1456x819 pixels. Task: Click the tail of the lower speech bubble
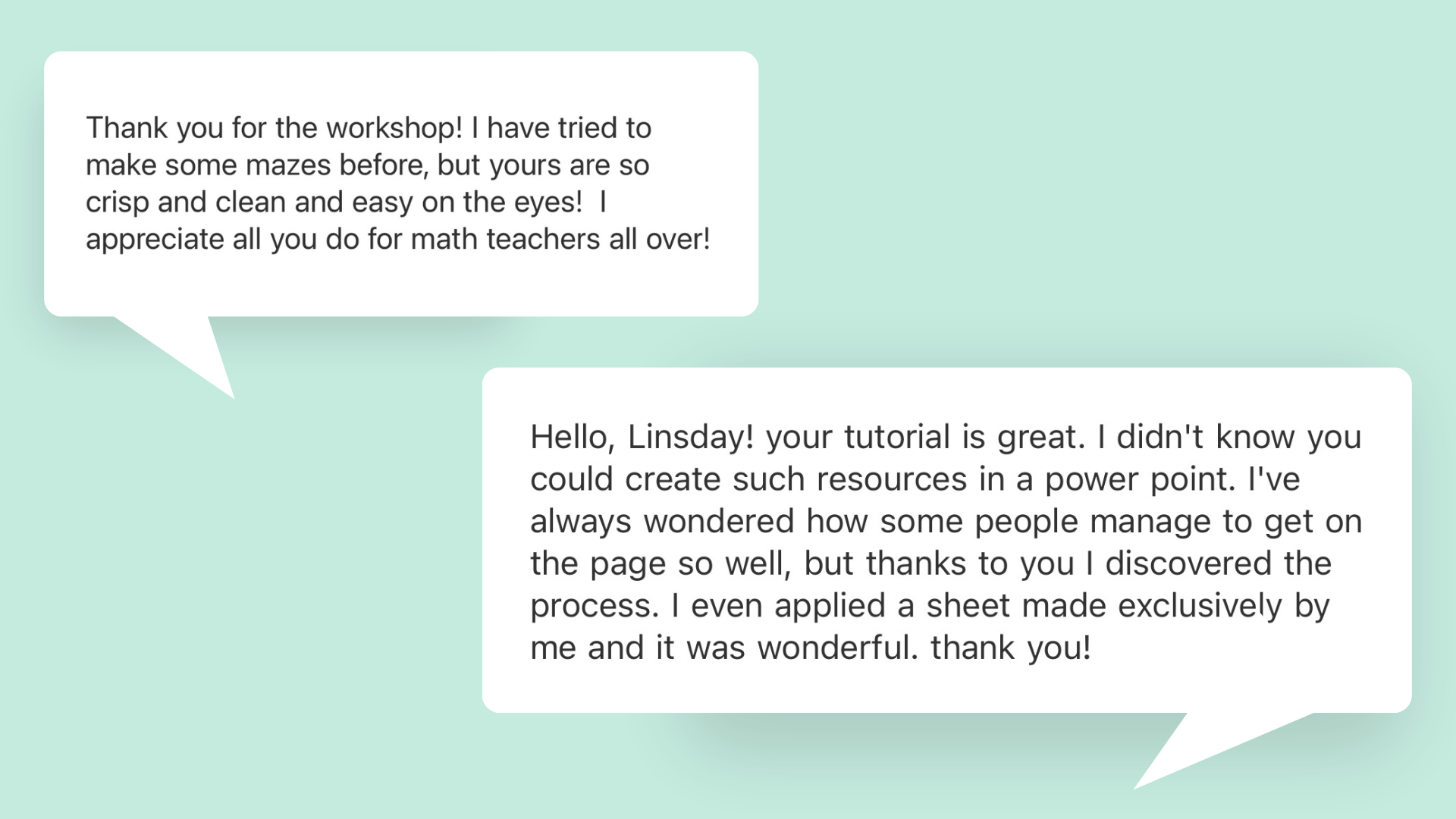[x=1213, y=747]
